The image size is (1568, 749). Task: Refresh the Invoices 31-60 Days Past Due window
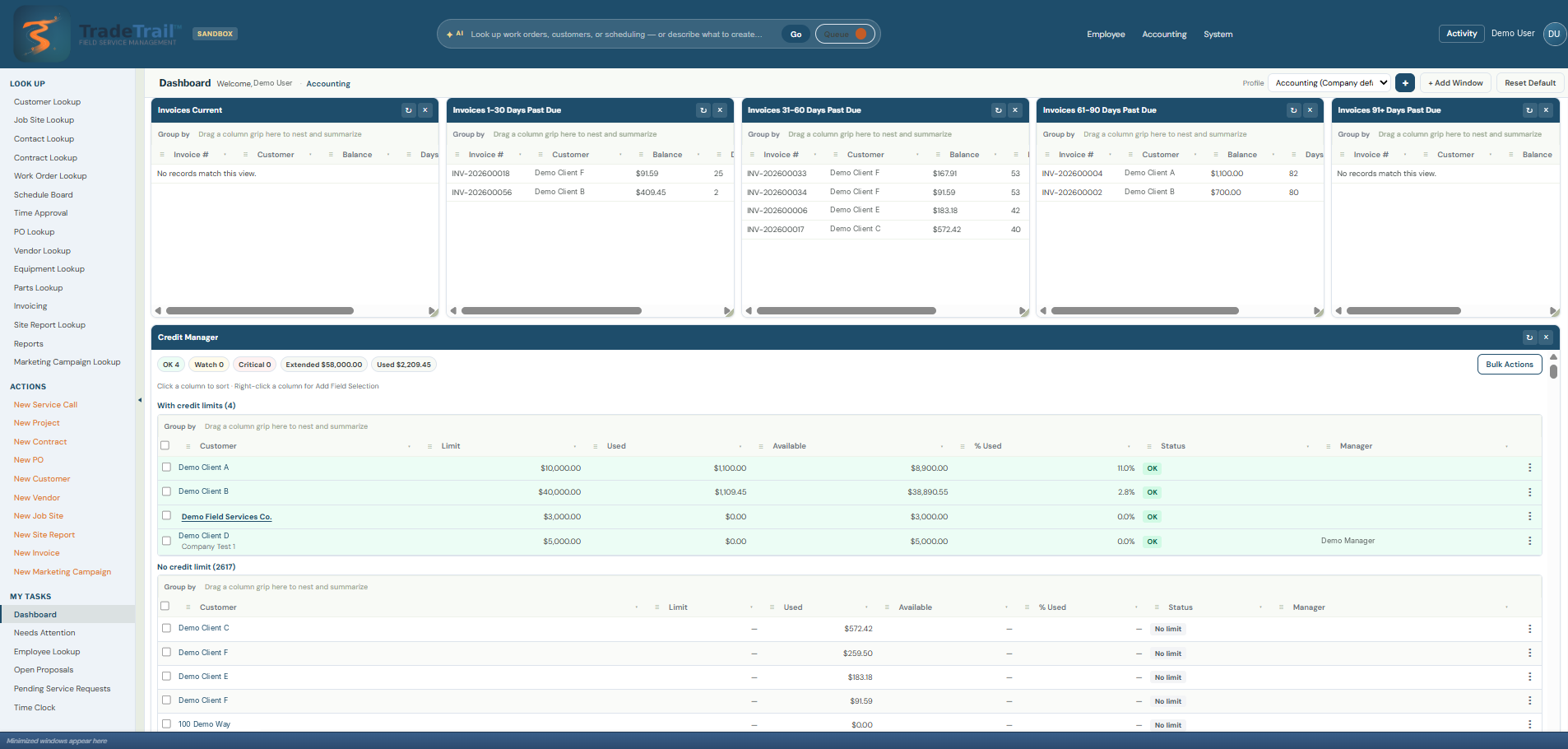click(x=999, y=110)
